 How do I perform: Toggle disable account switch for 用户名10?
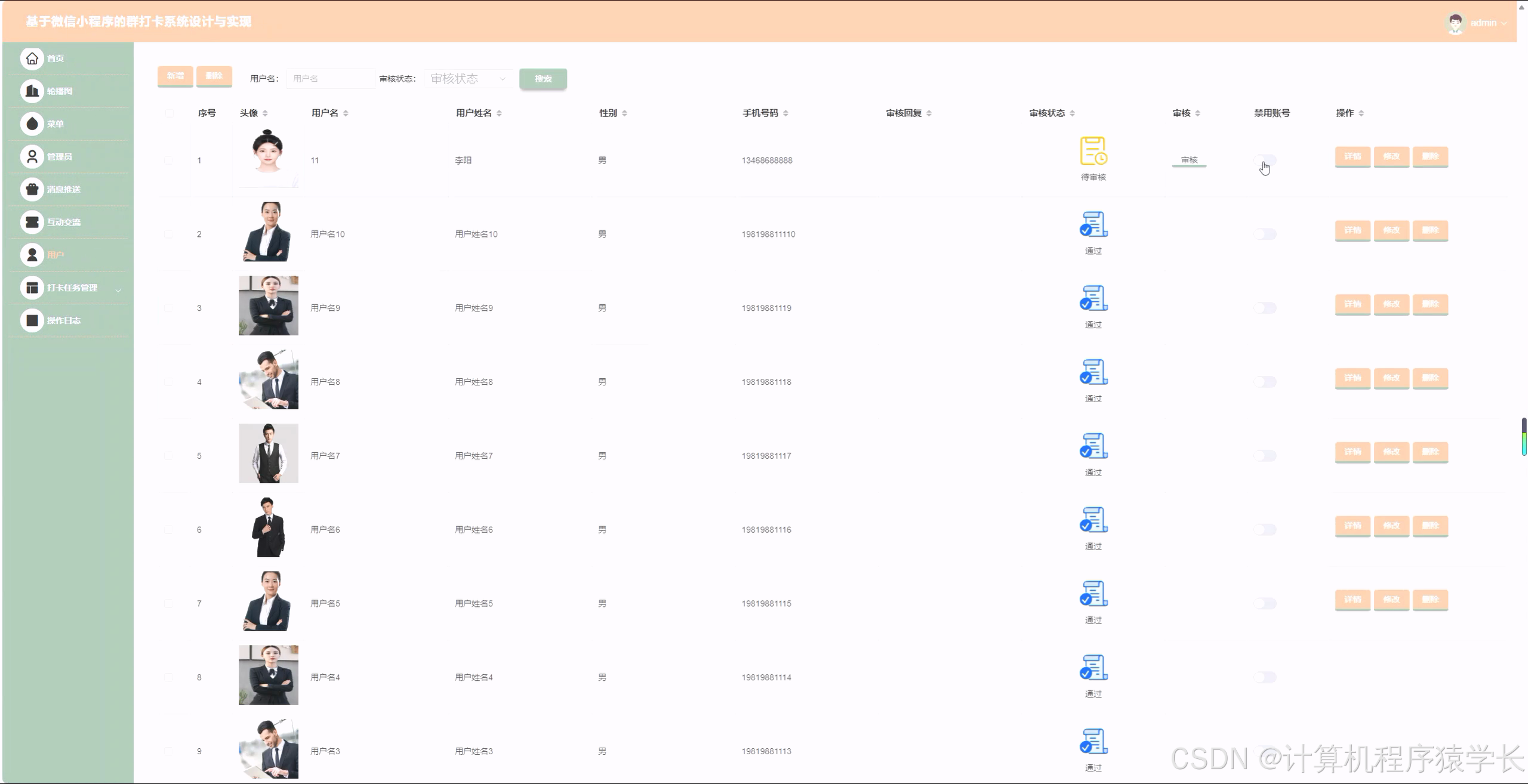click(1265, 234)
